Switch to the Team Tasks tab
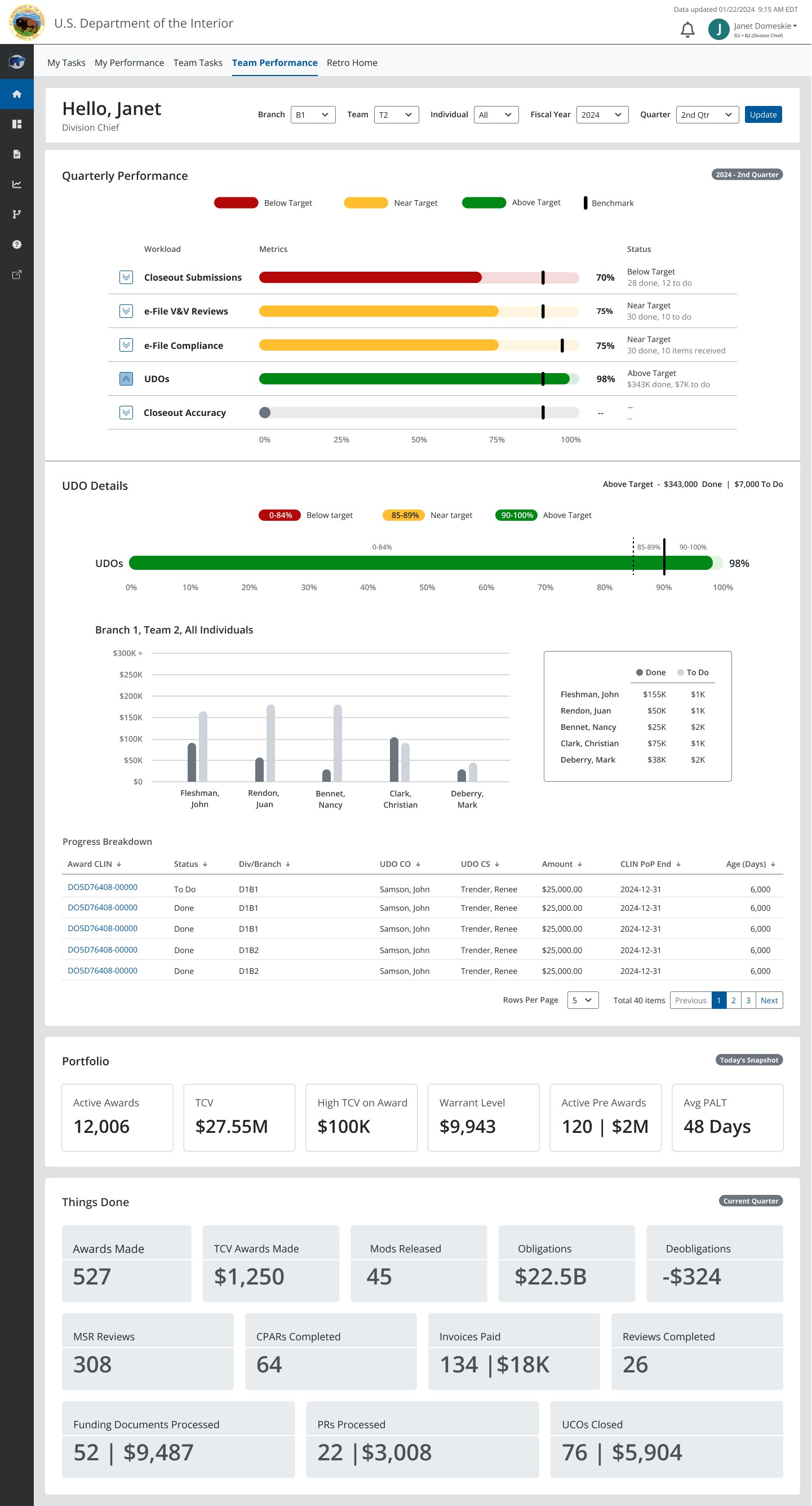This screenshot has height=1506, width=812. (x=198, y=63)
